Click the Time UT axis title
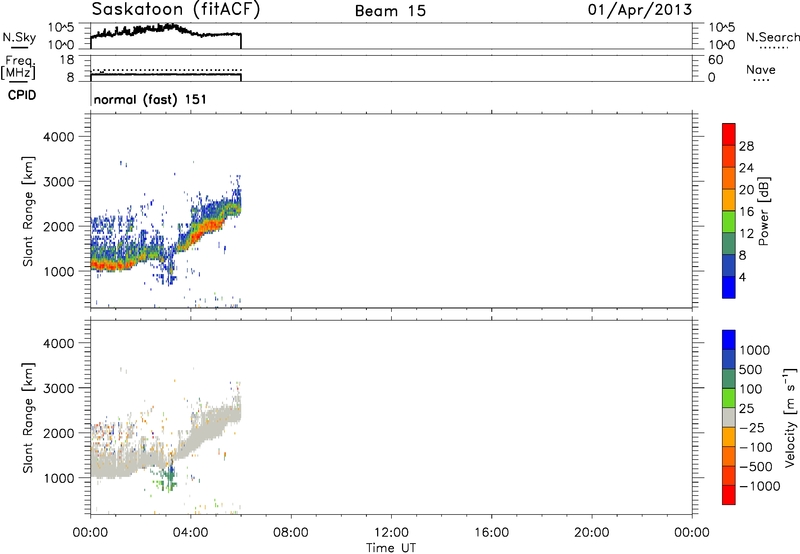Viewport: 800px width, 554px height. coord(391,548)
